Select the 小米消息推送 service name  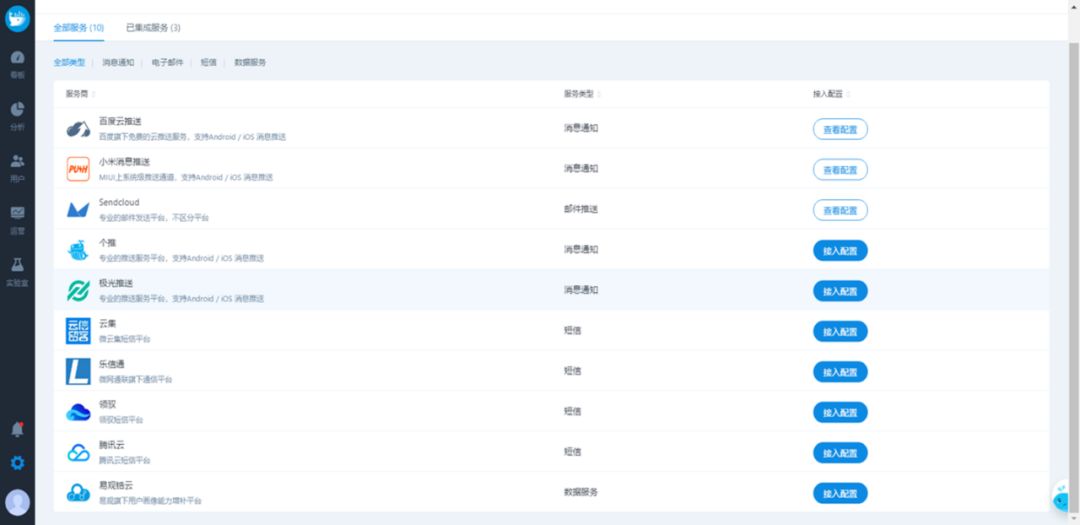click(124, 162)
